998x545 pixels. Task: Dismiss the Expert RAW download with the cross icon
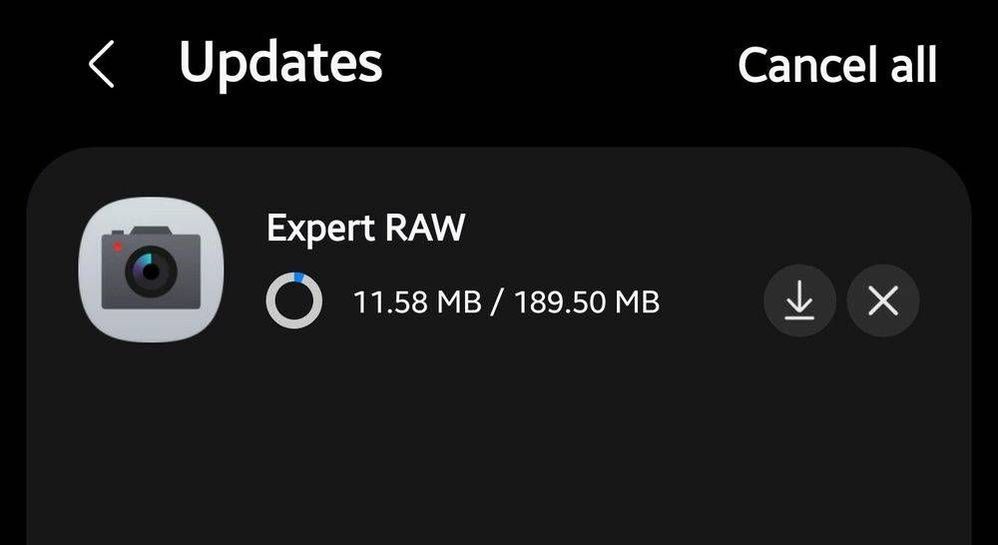point(883,301)
